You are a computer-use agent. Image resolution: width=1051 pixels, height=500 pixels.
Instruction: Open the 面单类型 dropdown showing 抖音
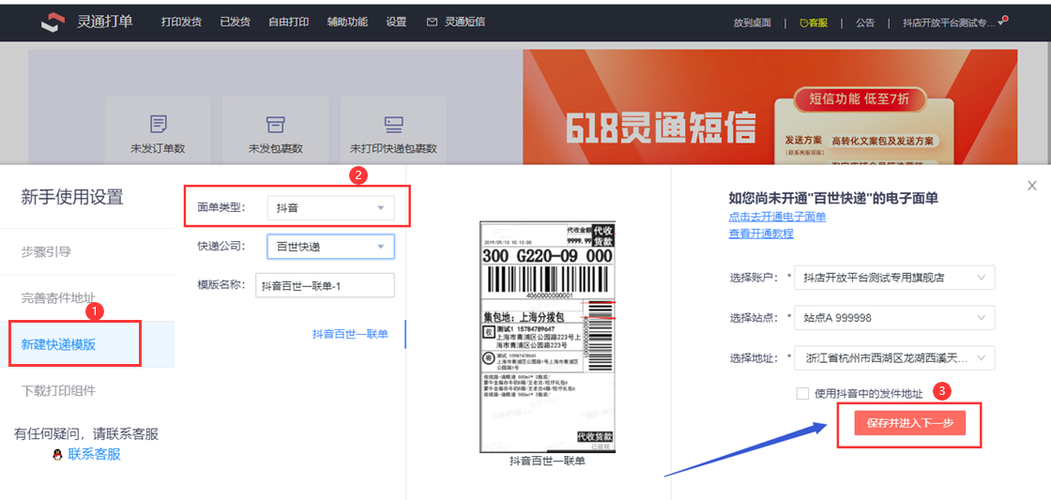pos(330,208)
